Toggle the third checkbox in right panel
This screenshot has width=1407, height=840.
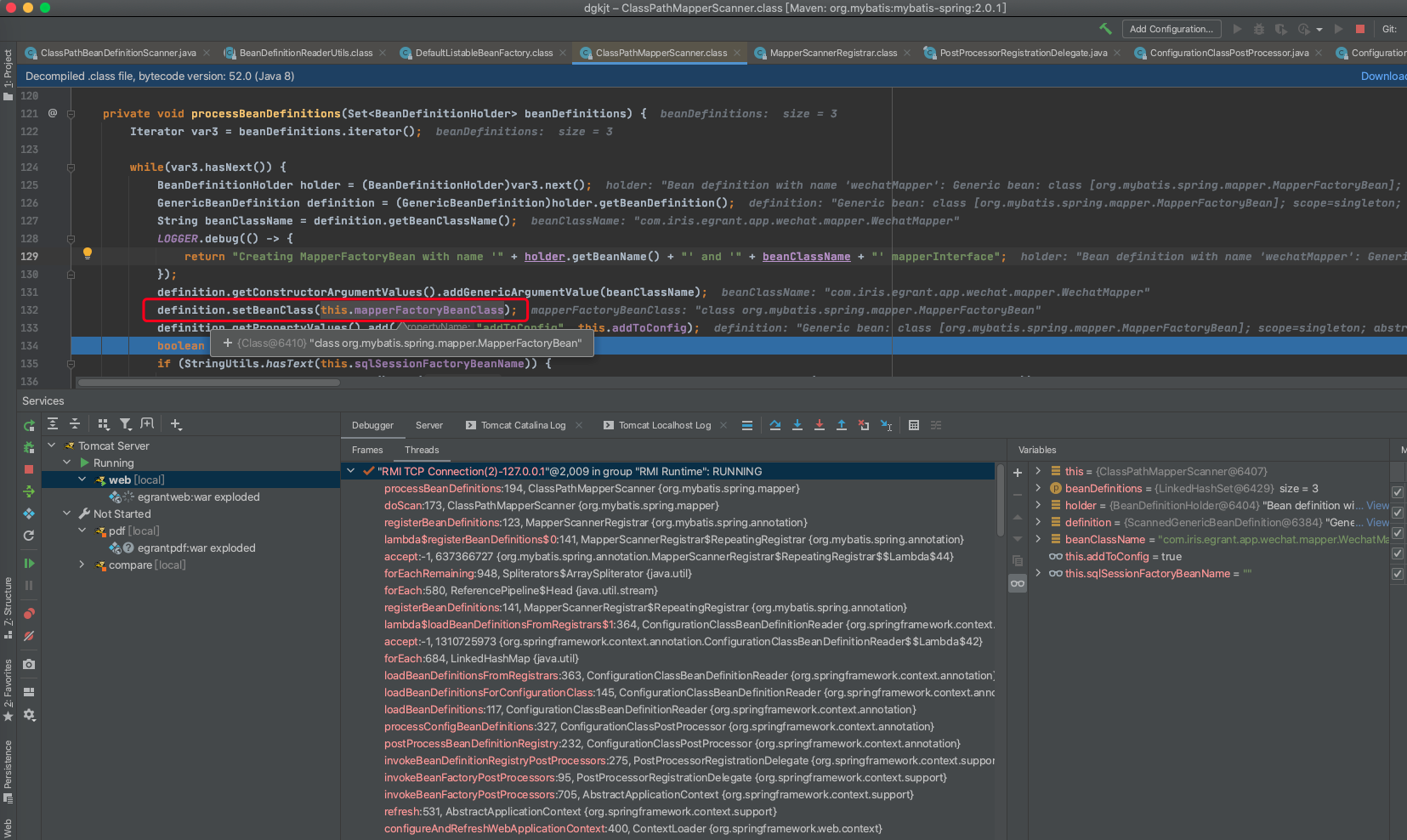click(x=1397, y=533)
